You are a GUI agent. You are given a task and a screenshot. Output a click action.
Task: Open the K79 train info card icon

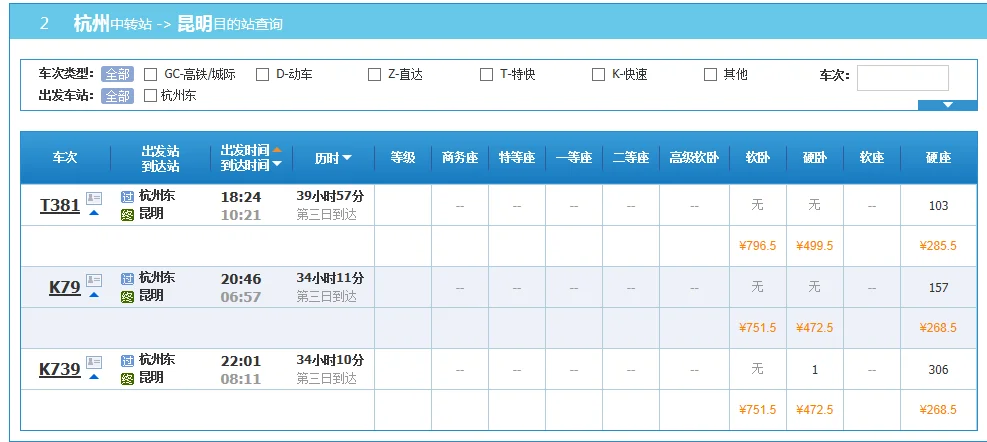pyautogui.click(x=94, y=280)
